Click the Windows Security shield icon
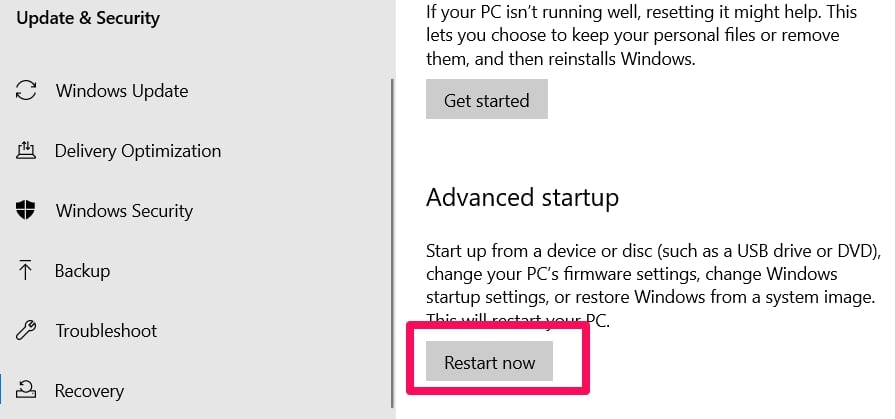Image resolution: width=895 pixels, height=419 pixels. [26, 211]
